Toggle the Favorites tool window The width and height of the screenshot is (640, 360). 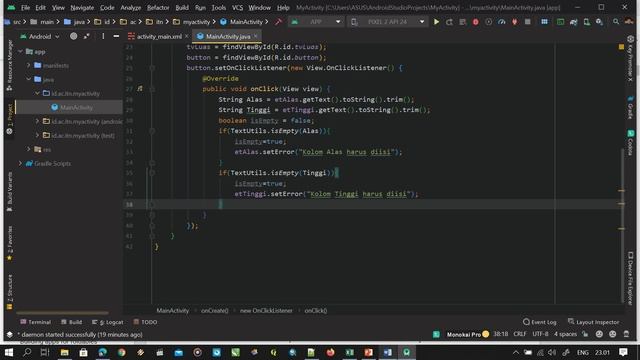10,244
